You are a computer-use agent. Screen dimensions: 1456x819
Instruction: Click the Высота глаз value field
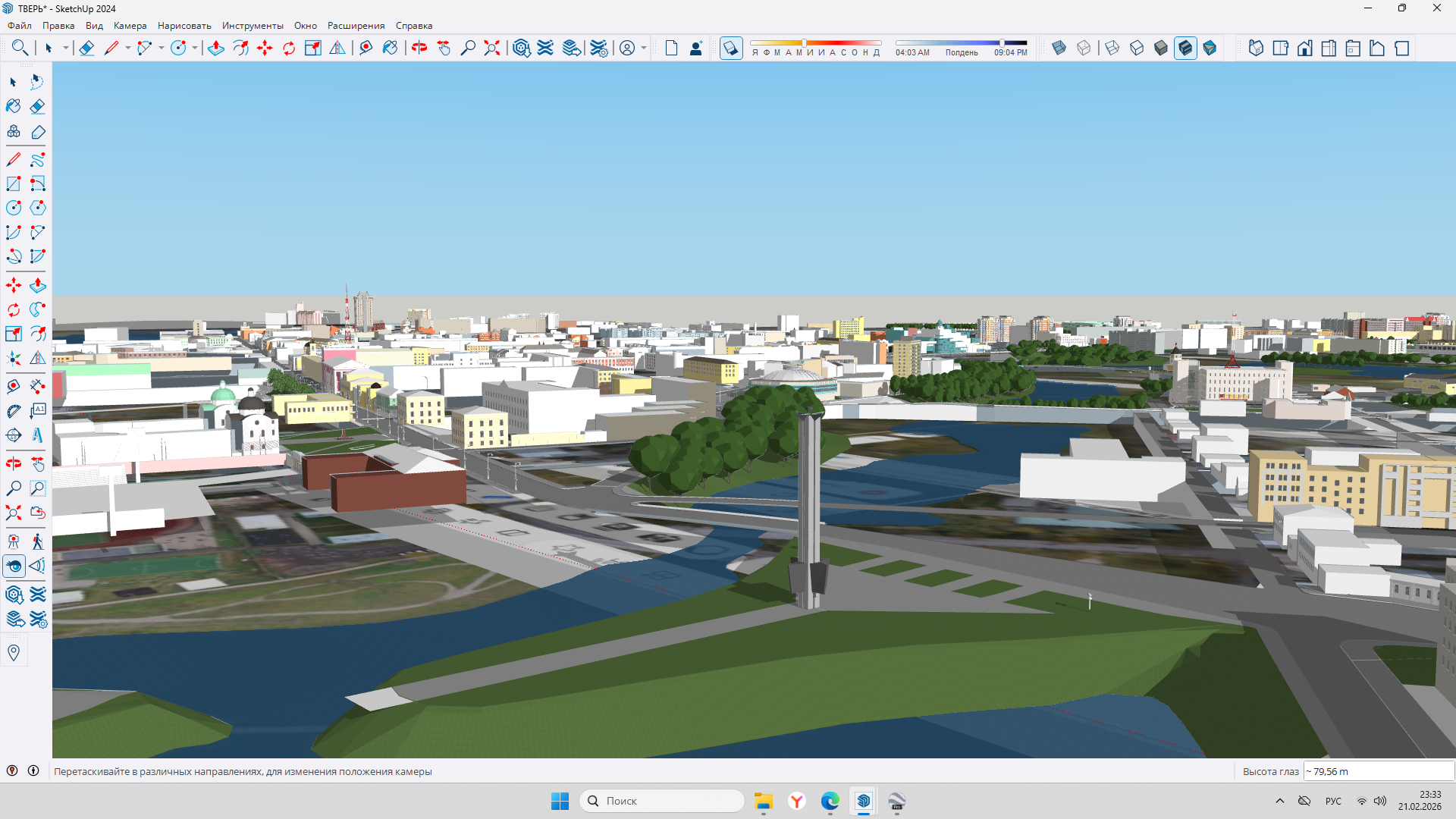coord(1378,771)
